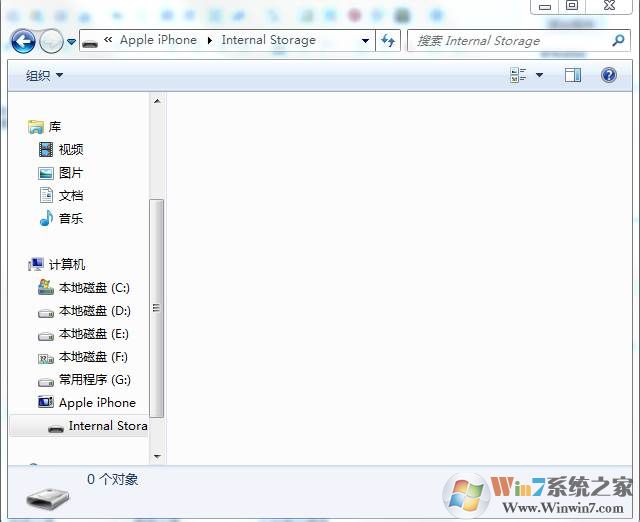The width and height of the screenshot is (640, 522).
Task: Open the view options dropdown arrow
Action: tap(540, 75)
